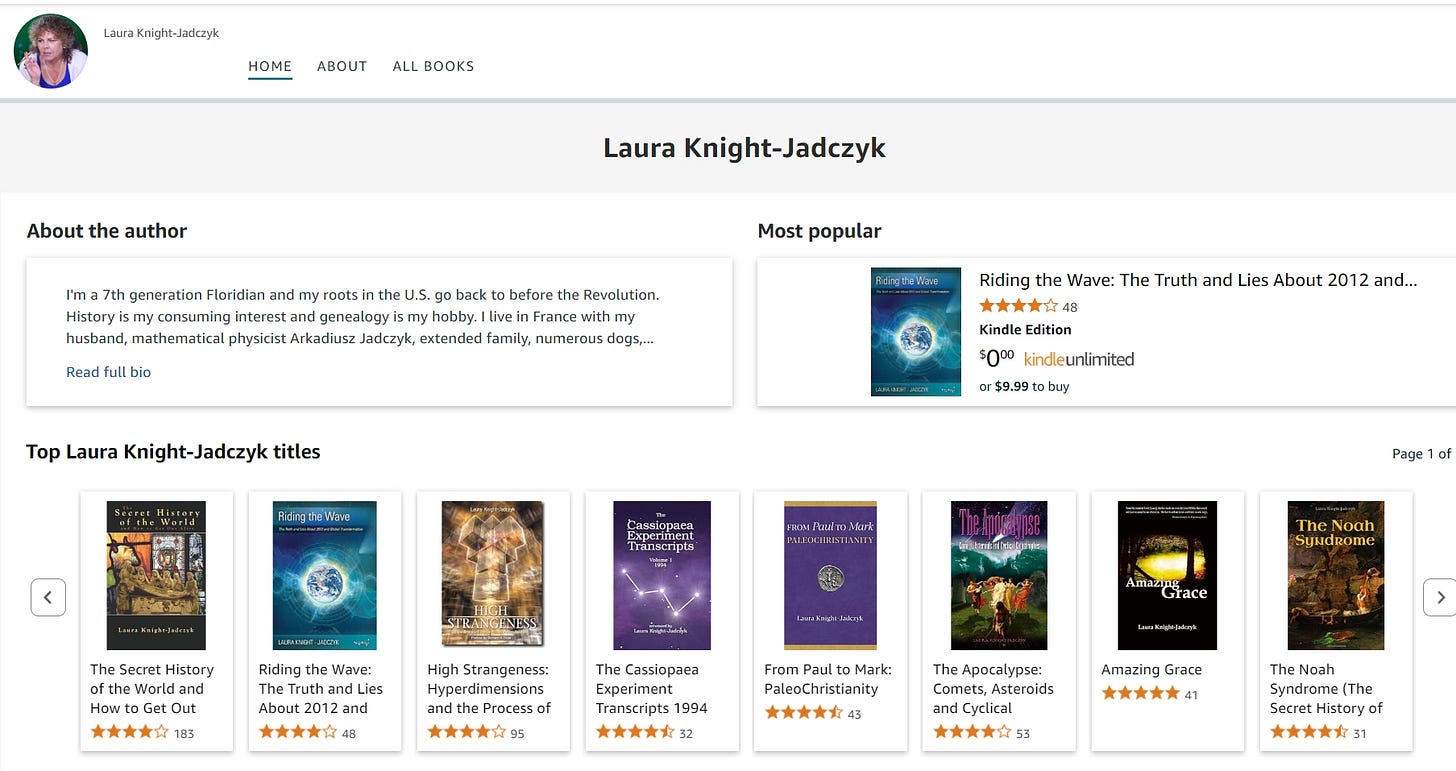
Task: Go to previous carousel page arrow
Action: (48, 597)
